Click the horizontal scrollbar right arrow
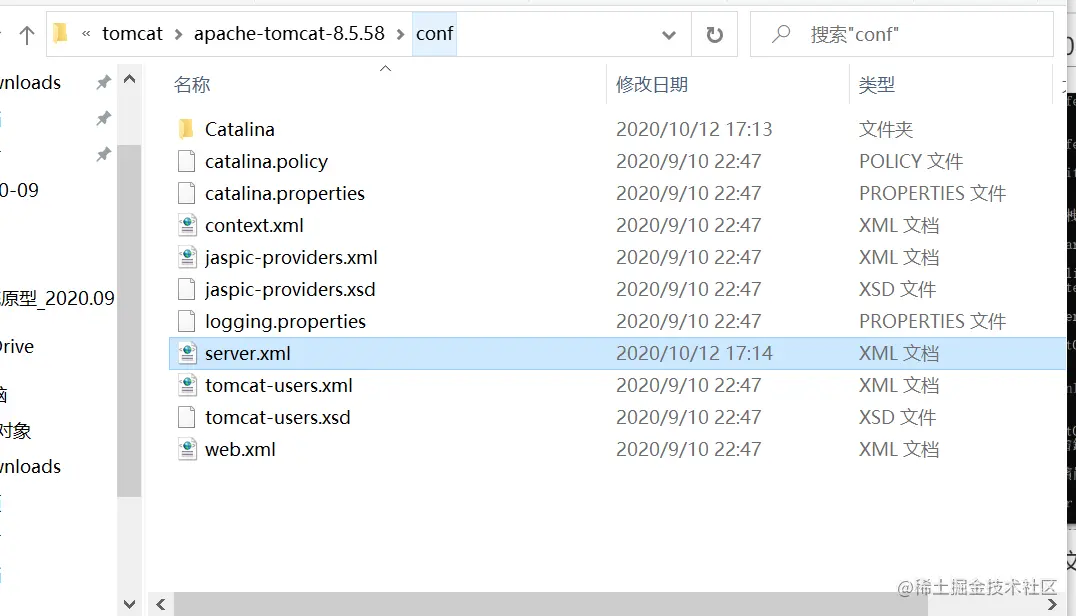The width and height of the screenshot is (1076, 616). pos(1052,604)
